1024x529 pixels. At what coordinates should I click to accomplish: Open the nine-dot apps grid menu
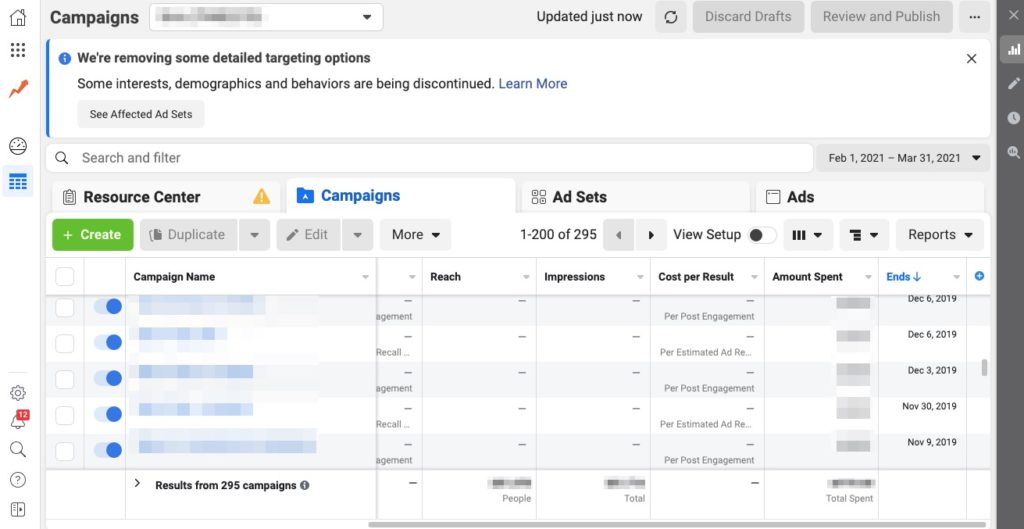pyautogui.click(x=17, y=50)
